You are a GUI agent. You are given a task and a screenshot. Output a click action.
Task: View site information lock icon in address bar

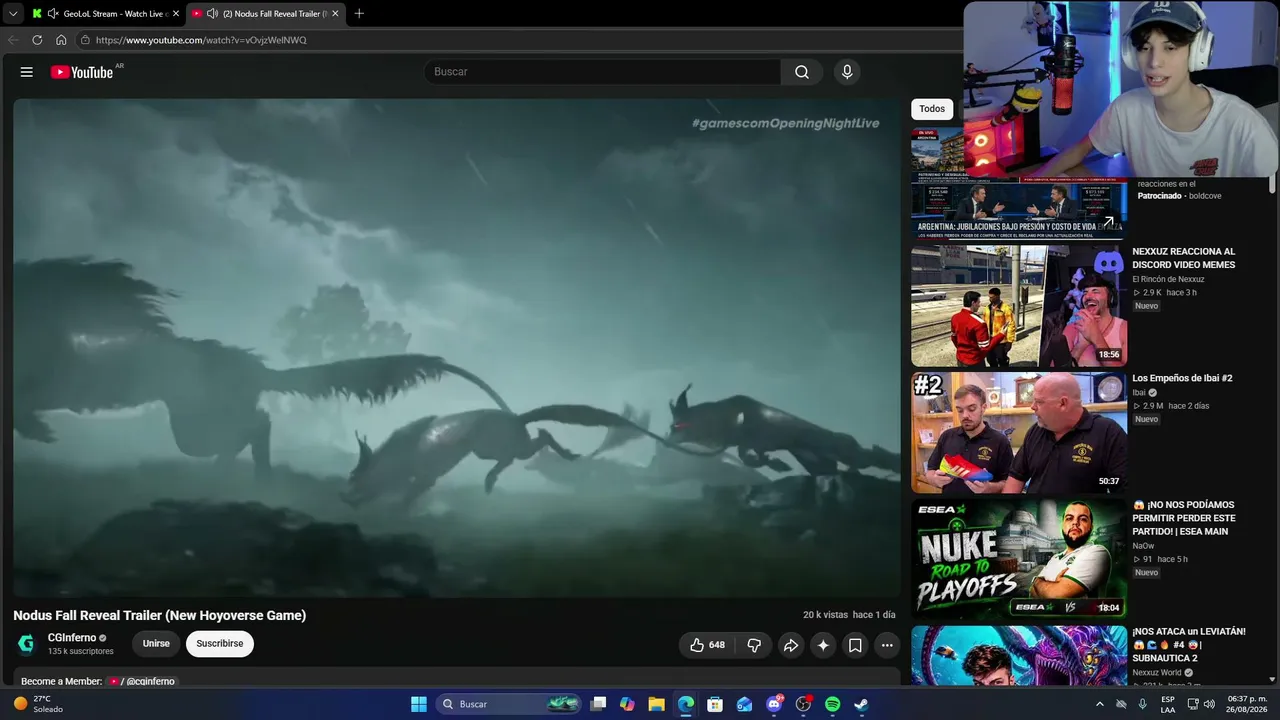click(x=86, y=40)
